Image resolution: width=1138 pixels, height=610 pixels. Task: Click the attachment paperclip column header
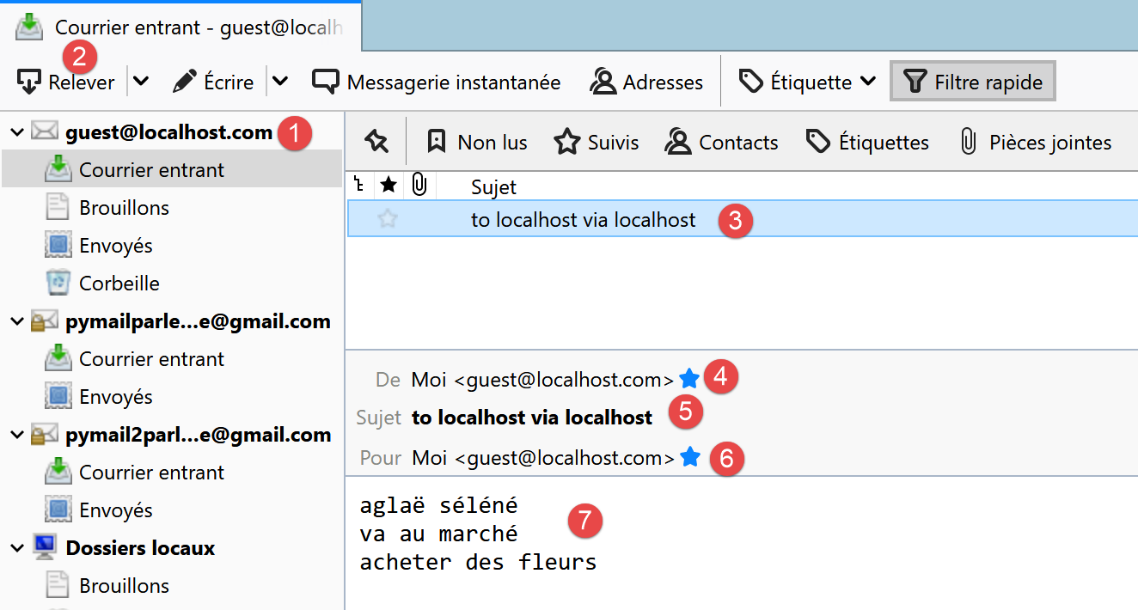(419, 186)
